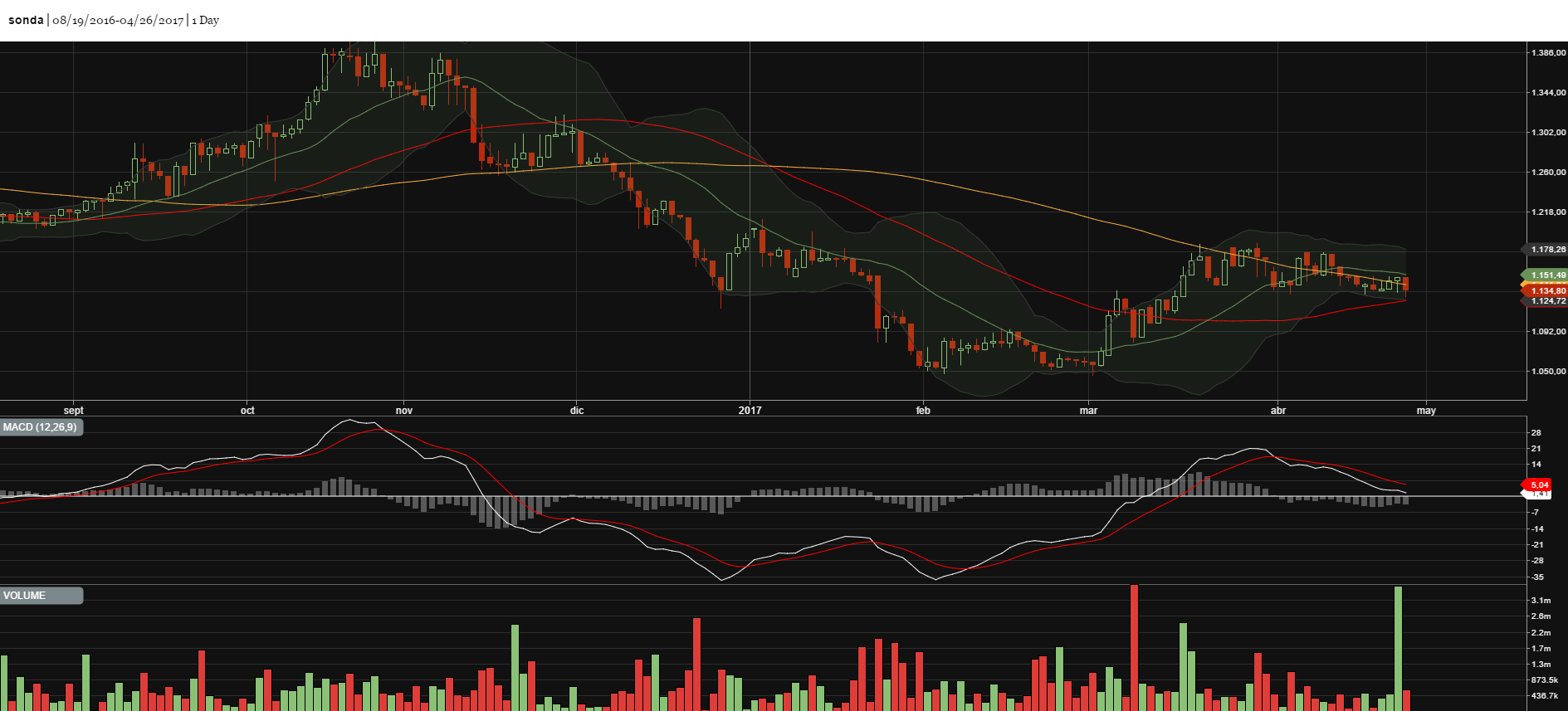Select the red '1.134,80' price tag
This screenshot has width=1568, height=711.
1546,290
